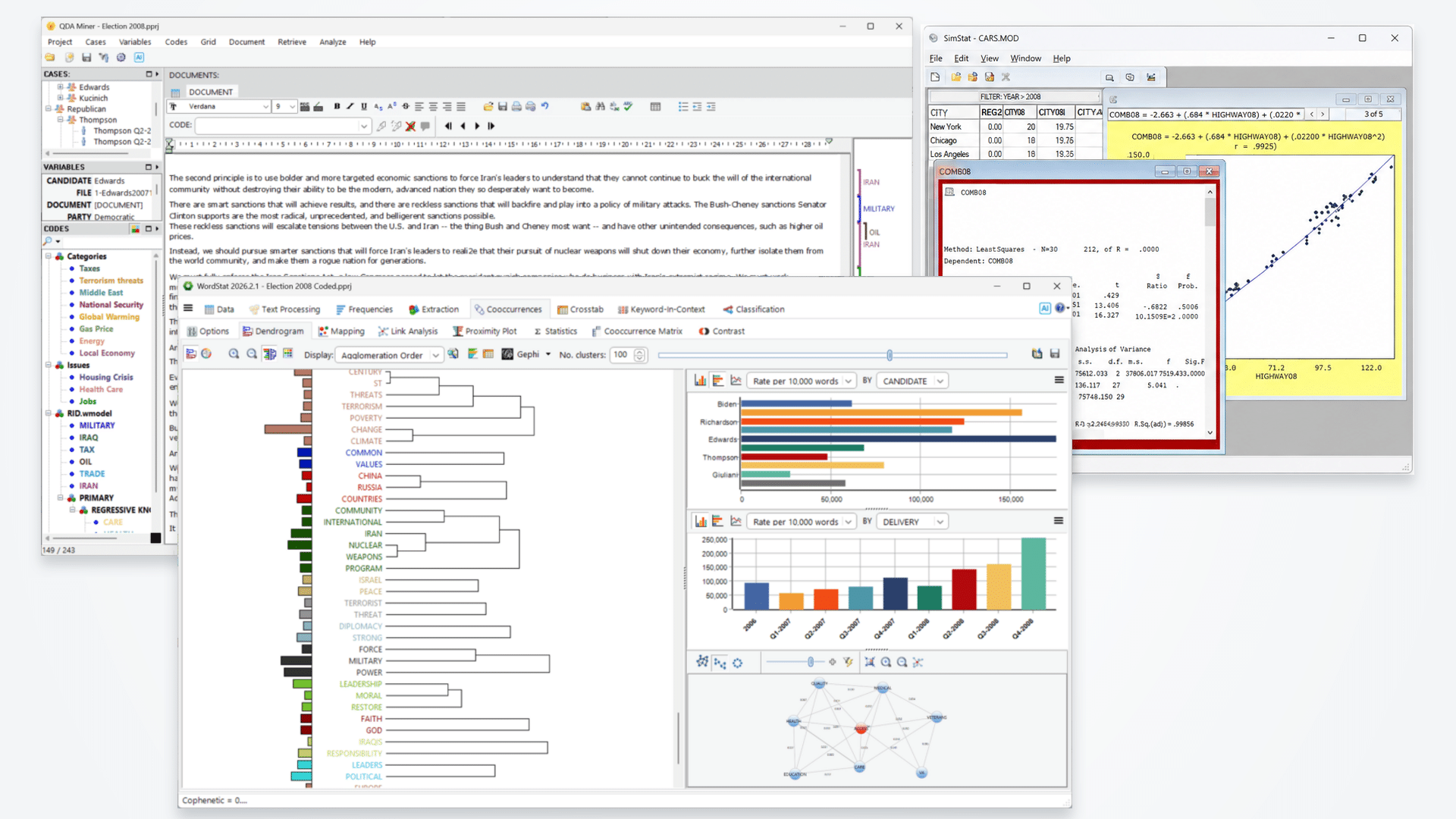Apply underline formatting in QDA Miner toolbar
Viewport: 1456px width, 819px height.
pyautogui.click(x=364, y=107)
